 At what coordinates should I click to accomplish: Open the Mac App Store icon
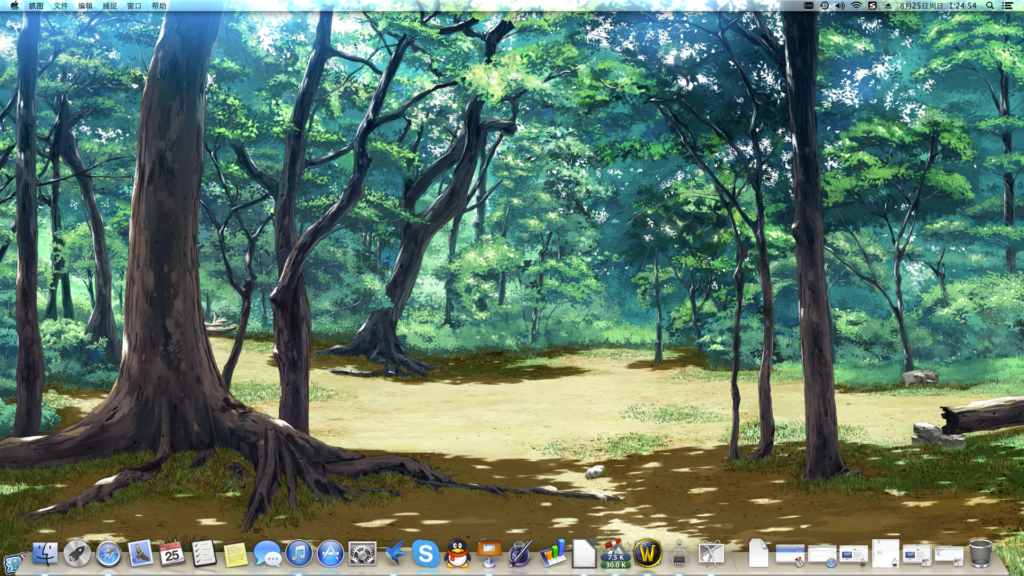pos(331,553)
